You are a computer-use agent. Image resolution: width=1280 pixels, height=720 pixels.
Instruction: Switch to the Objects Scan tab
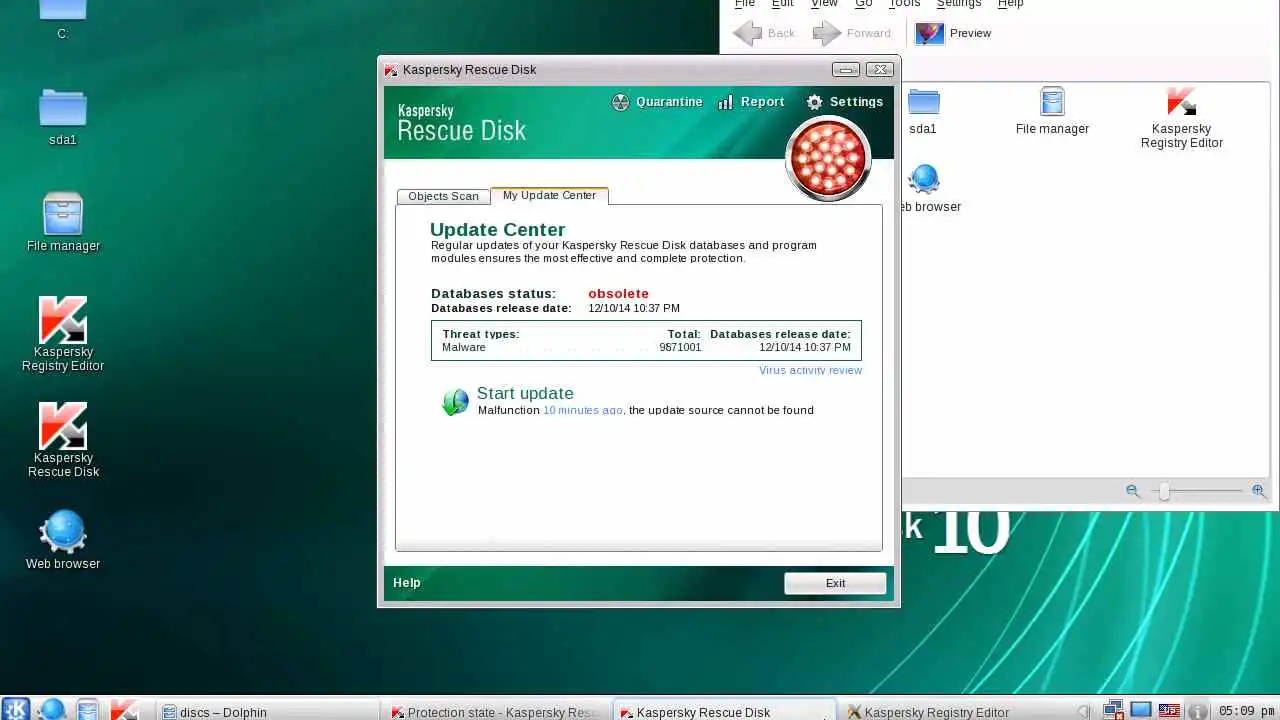point(443,196)
